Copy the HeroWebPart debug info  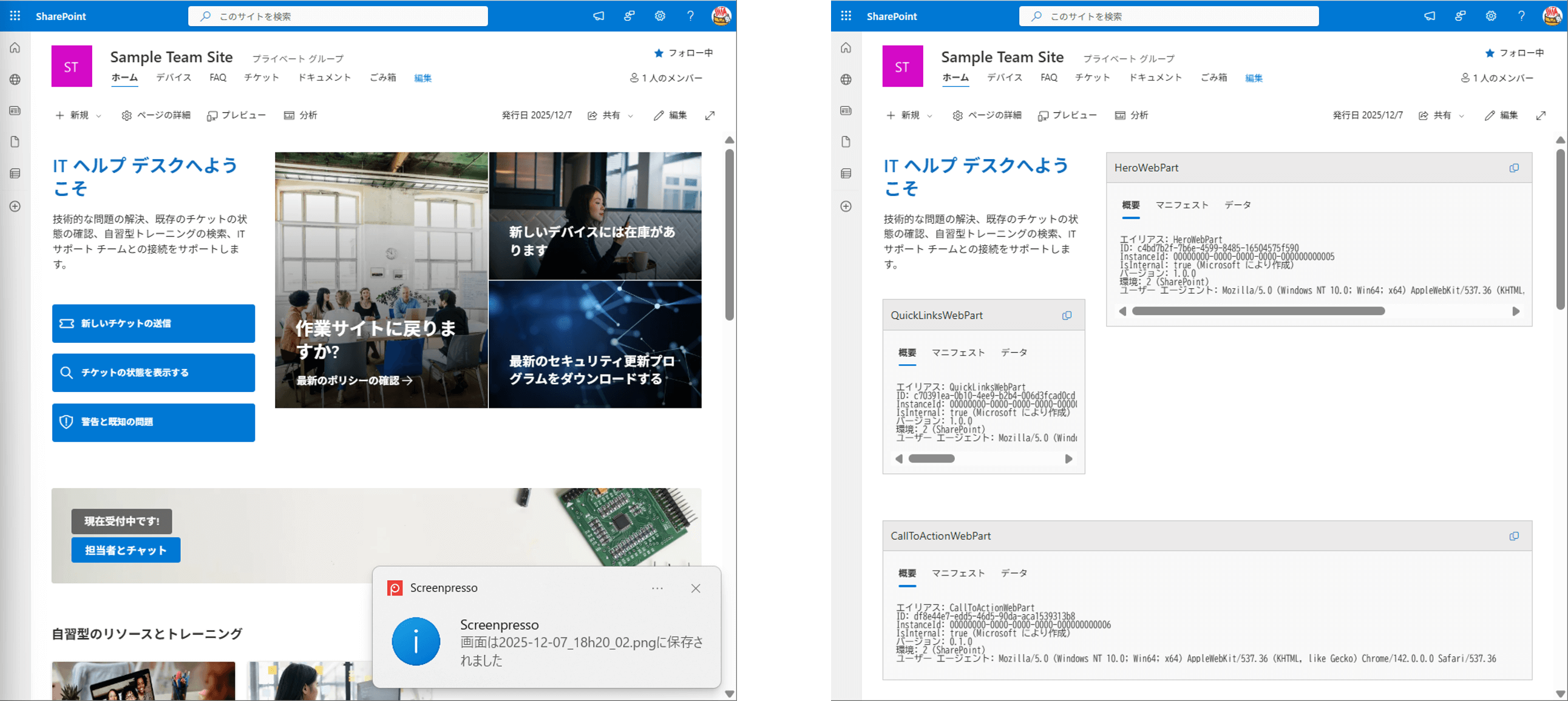[1515, 168]
